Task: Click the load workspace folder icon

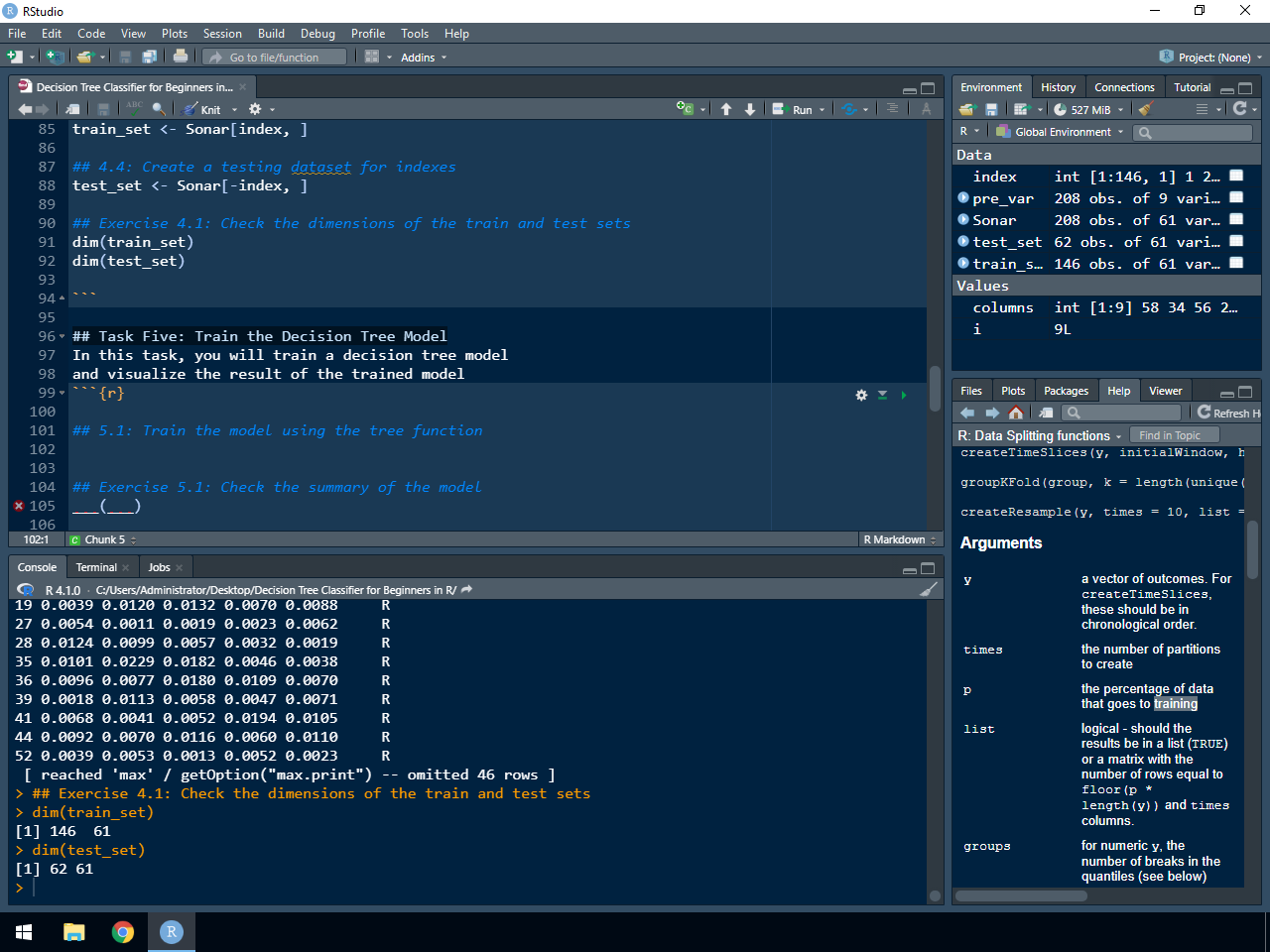Action: (x=967, y=109)
